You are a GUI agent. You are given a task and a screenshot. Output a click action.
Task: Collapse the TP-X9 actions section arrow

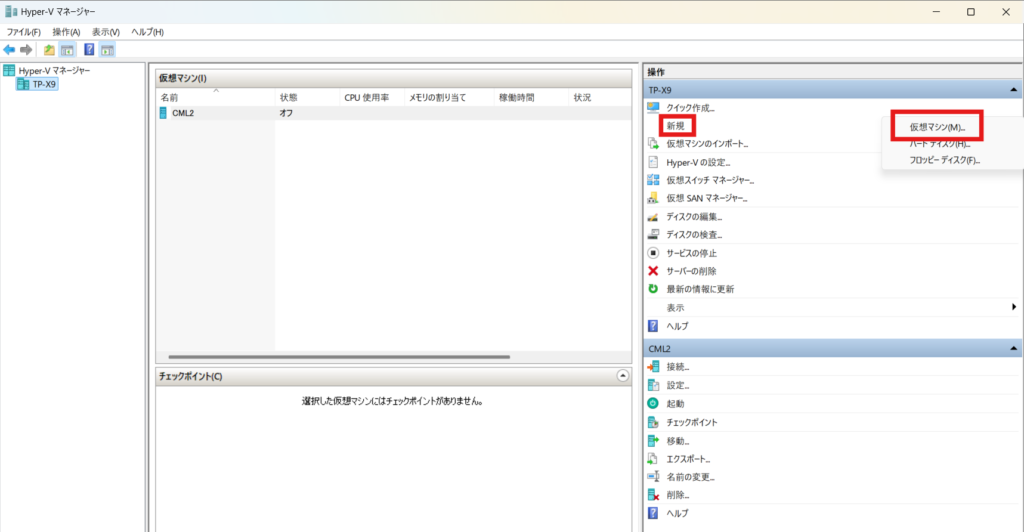click(x=1013, y=90)
